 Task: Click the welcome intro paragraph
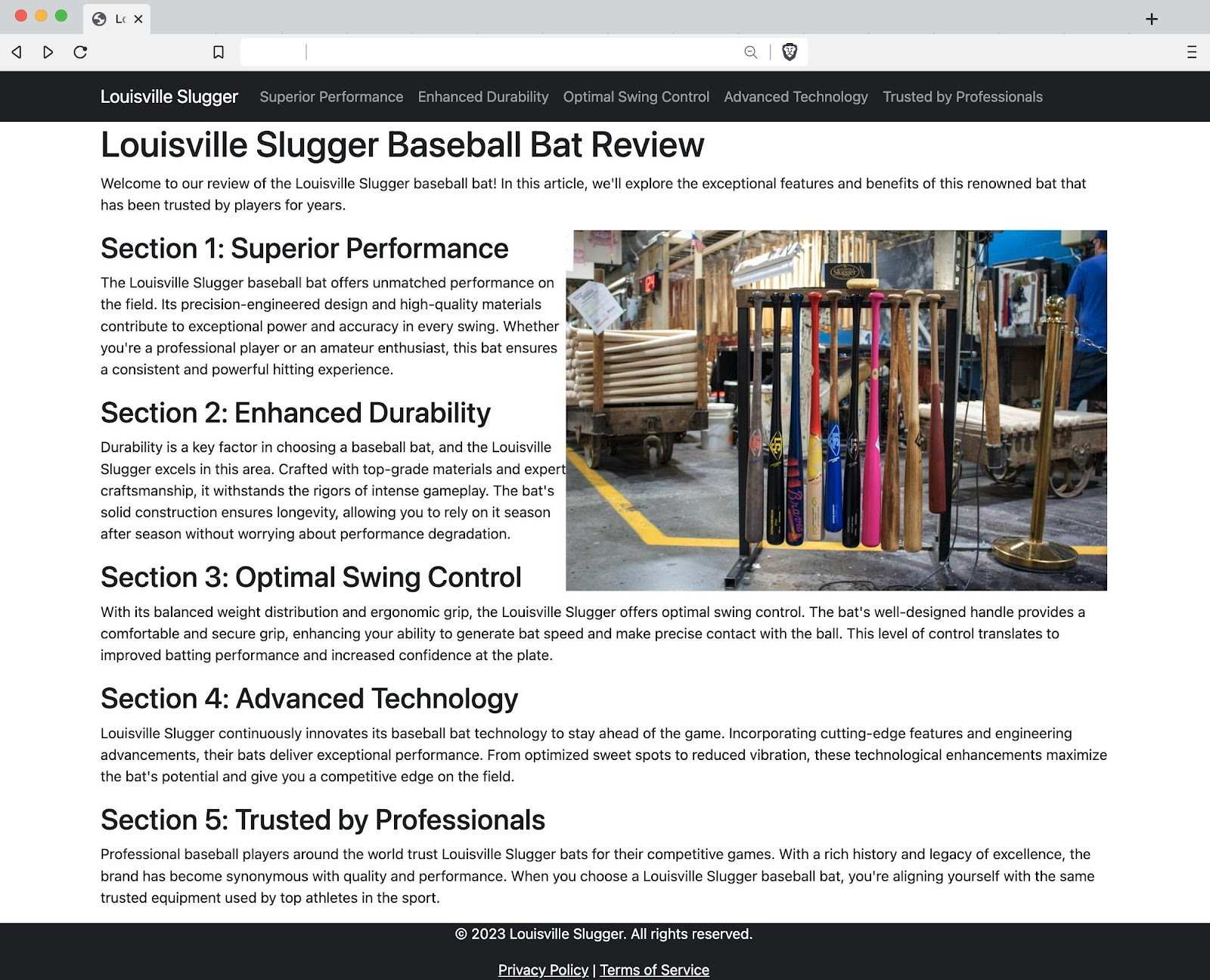(x=594, y=194)
